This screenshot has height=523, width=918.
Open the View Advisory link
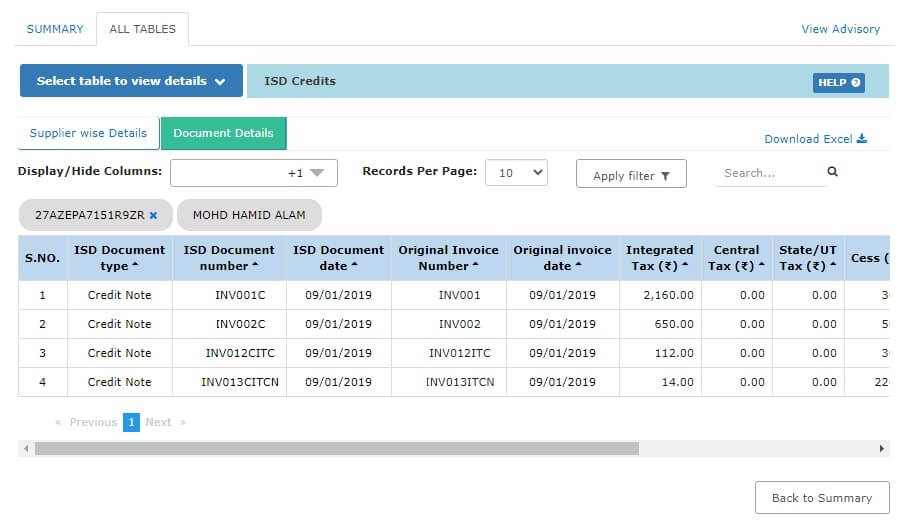(840, 29)
